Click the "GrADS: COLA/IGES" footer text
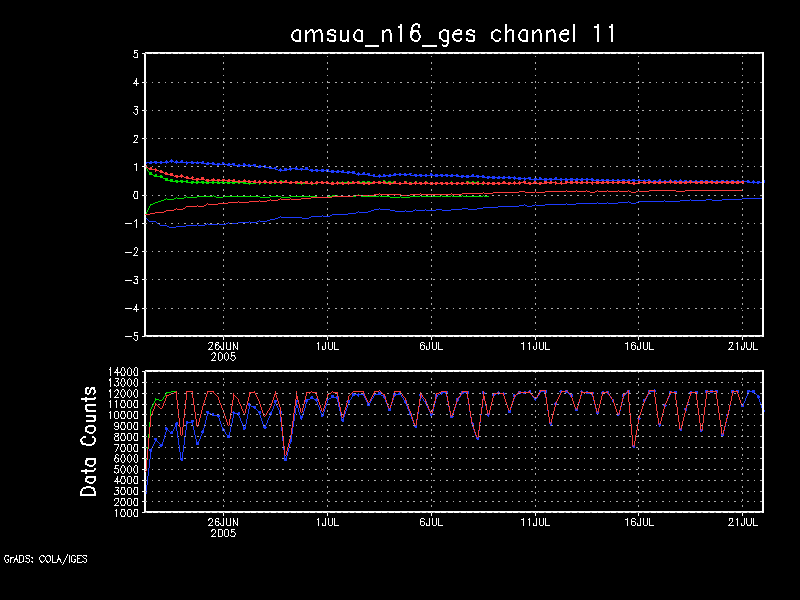The image size is (800, 600). (45, 559)
